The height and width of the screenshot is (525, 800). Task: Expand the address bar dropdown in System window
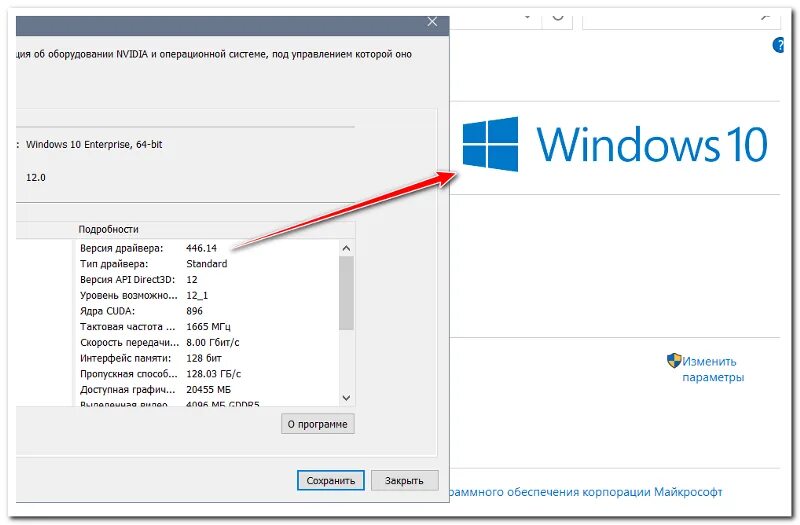tap(528, 17)
